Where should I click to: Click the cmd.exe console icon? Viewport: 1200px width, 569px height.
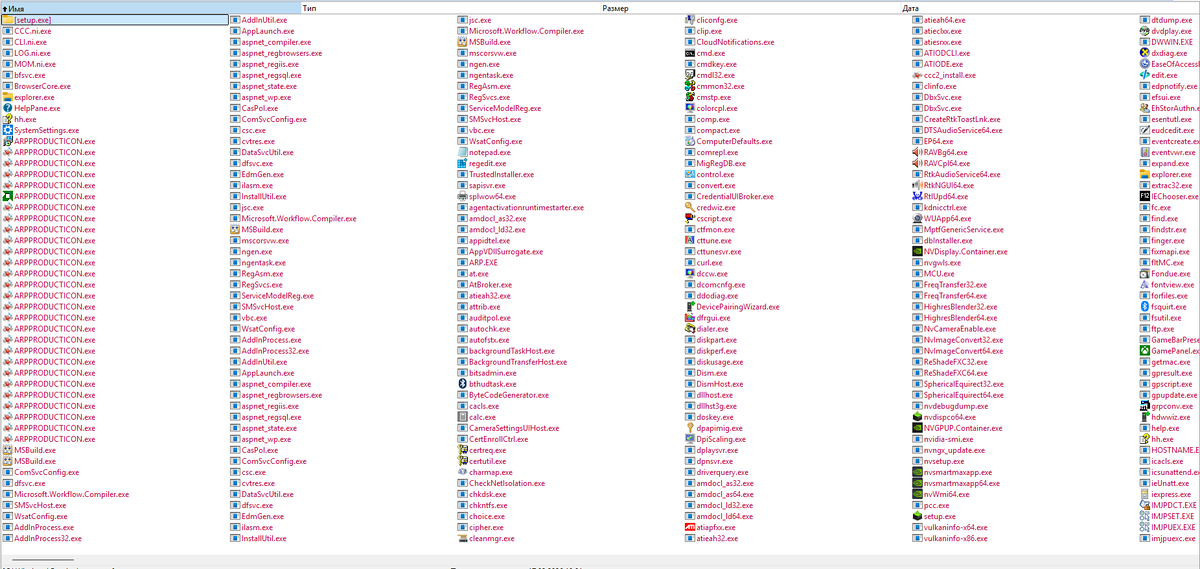[x=689, y=53]
